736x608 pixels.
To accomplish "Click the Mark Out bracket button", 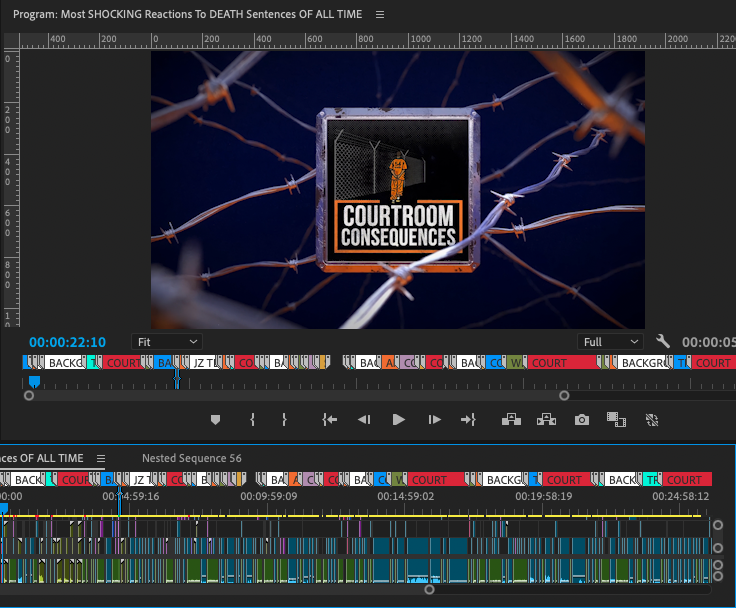I will point(284,419).
